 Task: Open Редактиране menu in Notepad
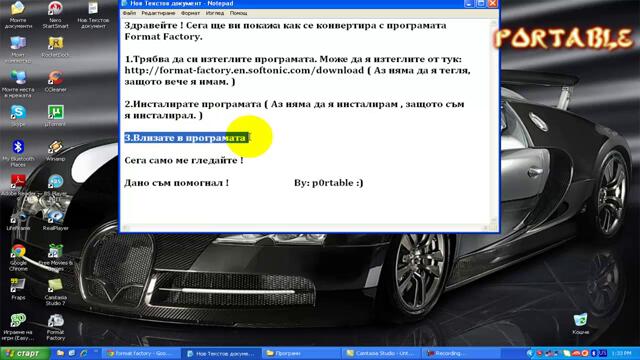point(158,13)
